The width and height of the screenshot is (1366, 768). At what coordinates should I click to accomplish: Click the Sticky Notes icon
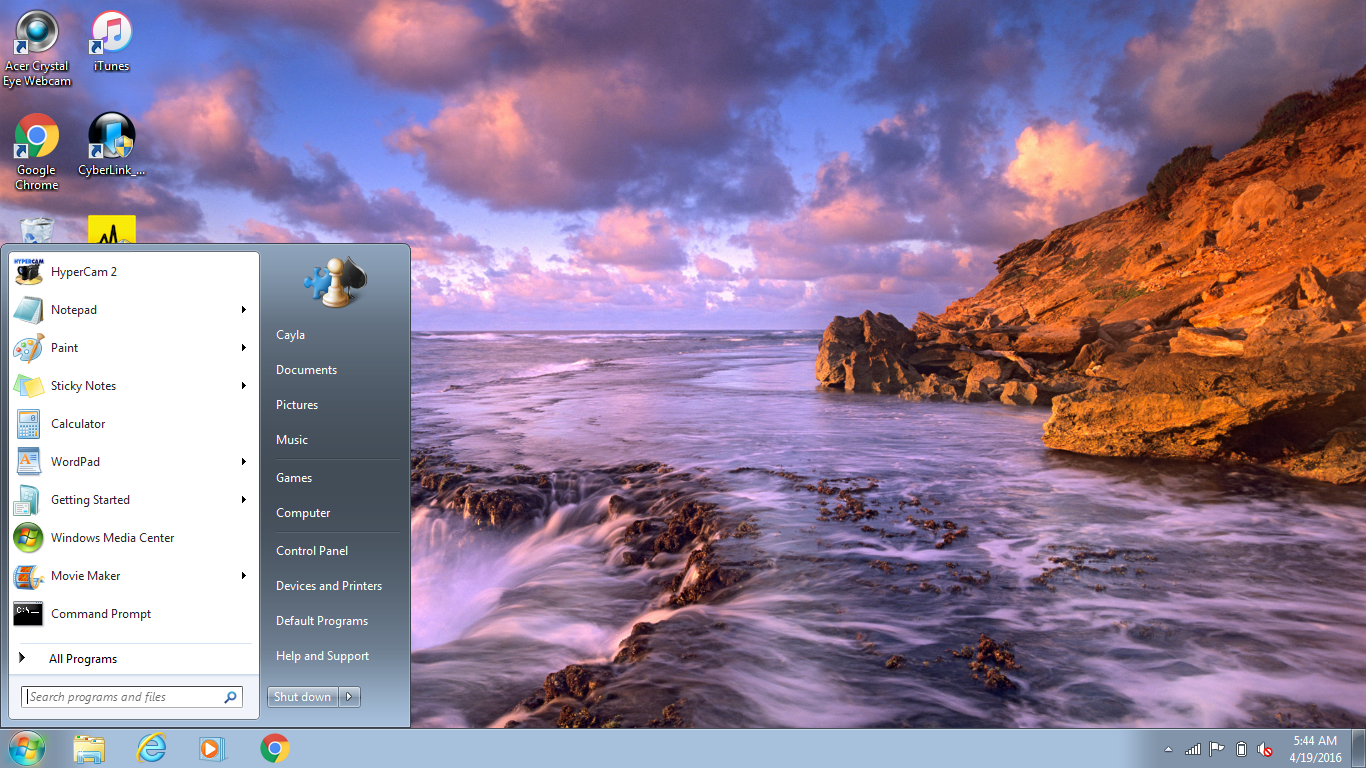tap(28, 386)
